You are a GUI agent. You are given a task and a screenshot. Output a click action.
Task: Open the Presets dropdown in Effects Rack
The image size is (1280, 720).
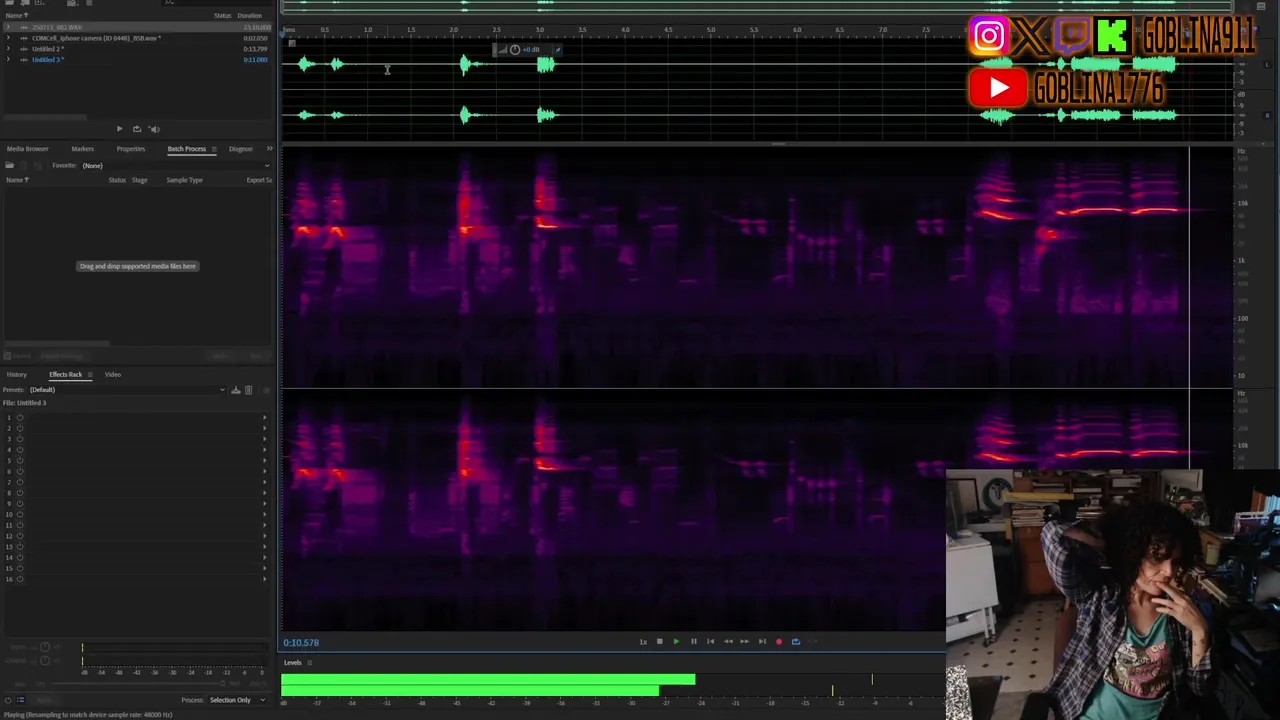click(x=127, y=390)
